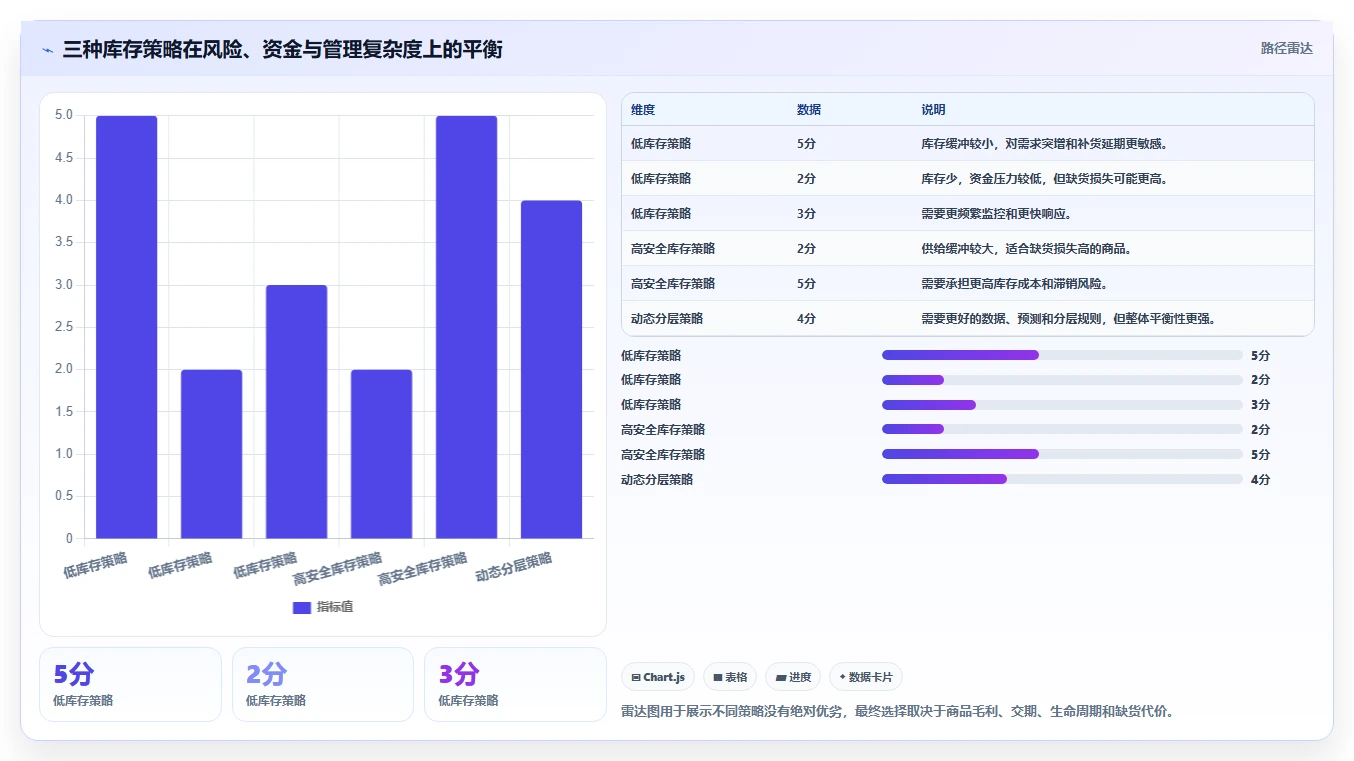The height and width of the screenshot is (761, 1354).
Task: Click the 动态分层策略 4分 progress bar
Action: point(1062,479)
